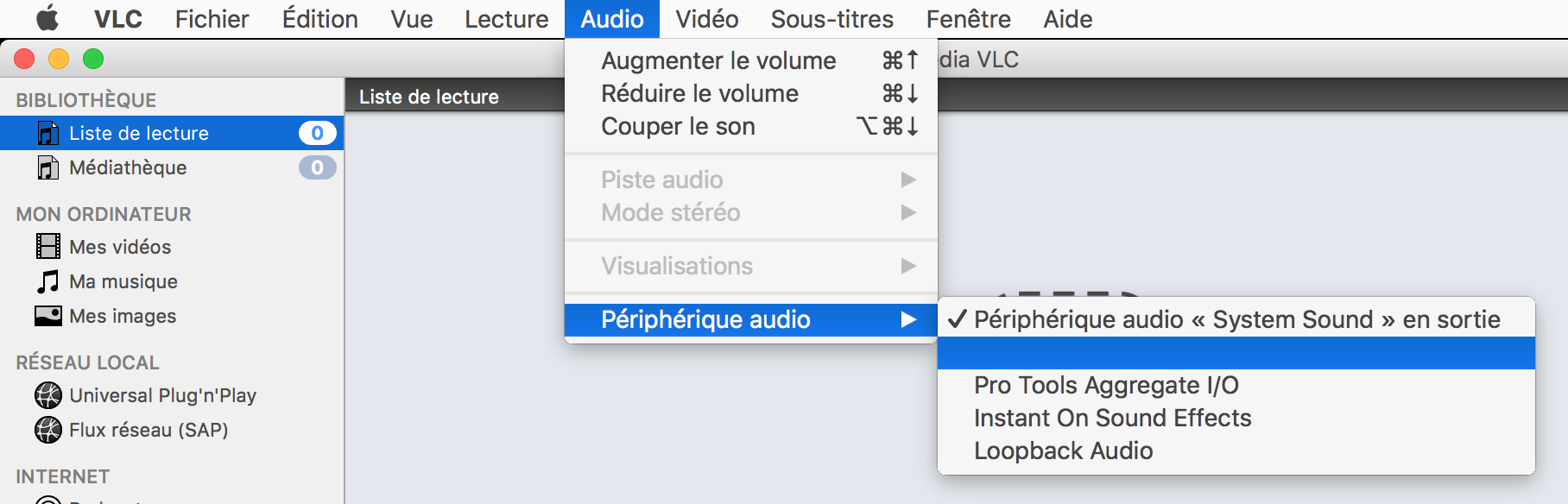Open the Sous-titres menu
1568x504 pixels.
click(x=831, y=19)
